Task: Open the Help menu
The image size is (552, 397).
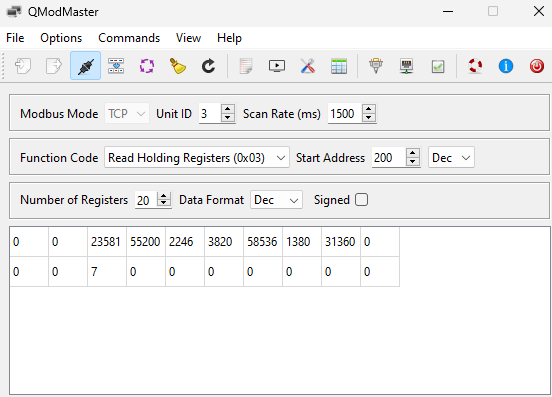Action: point(229,38)
